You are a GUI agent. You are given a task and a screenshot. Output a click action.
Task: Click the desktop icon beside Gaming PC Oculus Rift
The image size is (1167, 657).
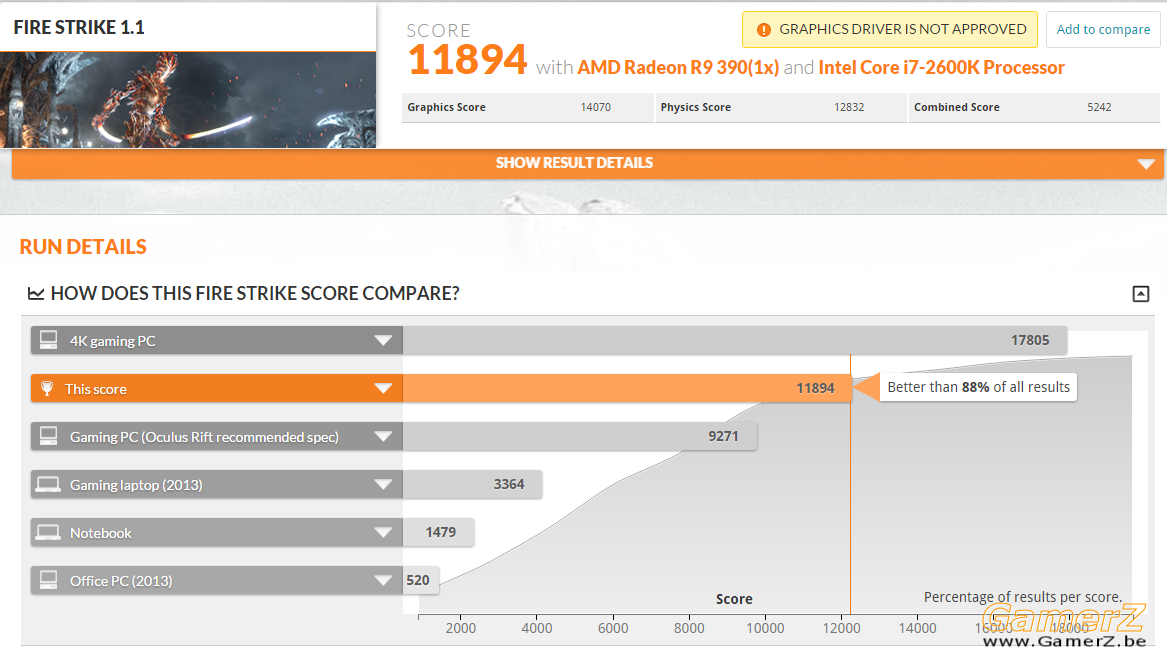(x=48, y=436)
